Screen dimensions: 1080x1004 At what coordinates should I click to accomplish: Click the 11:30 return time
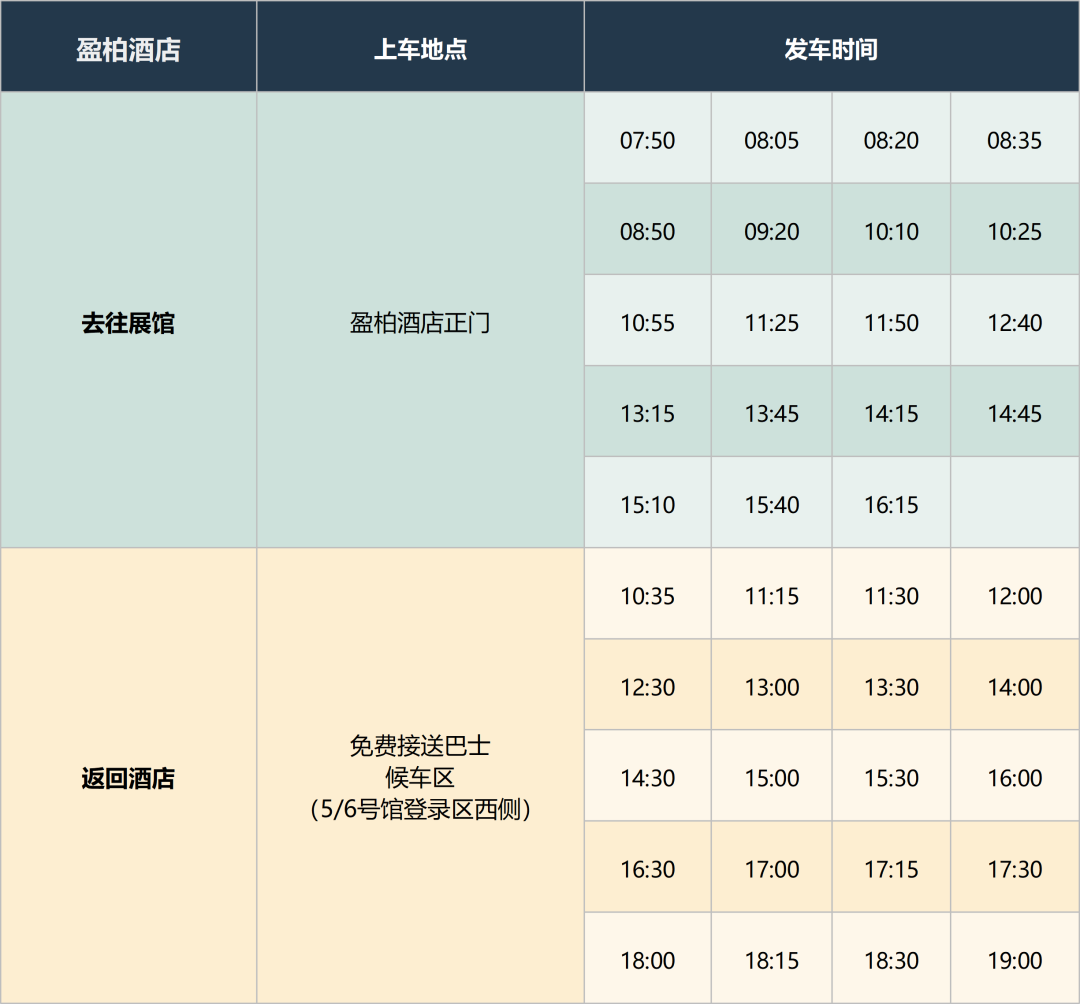click(891, 594)
